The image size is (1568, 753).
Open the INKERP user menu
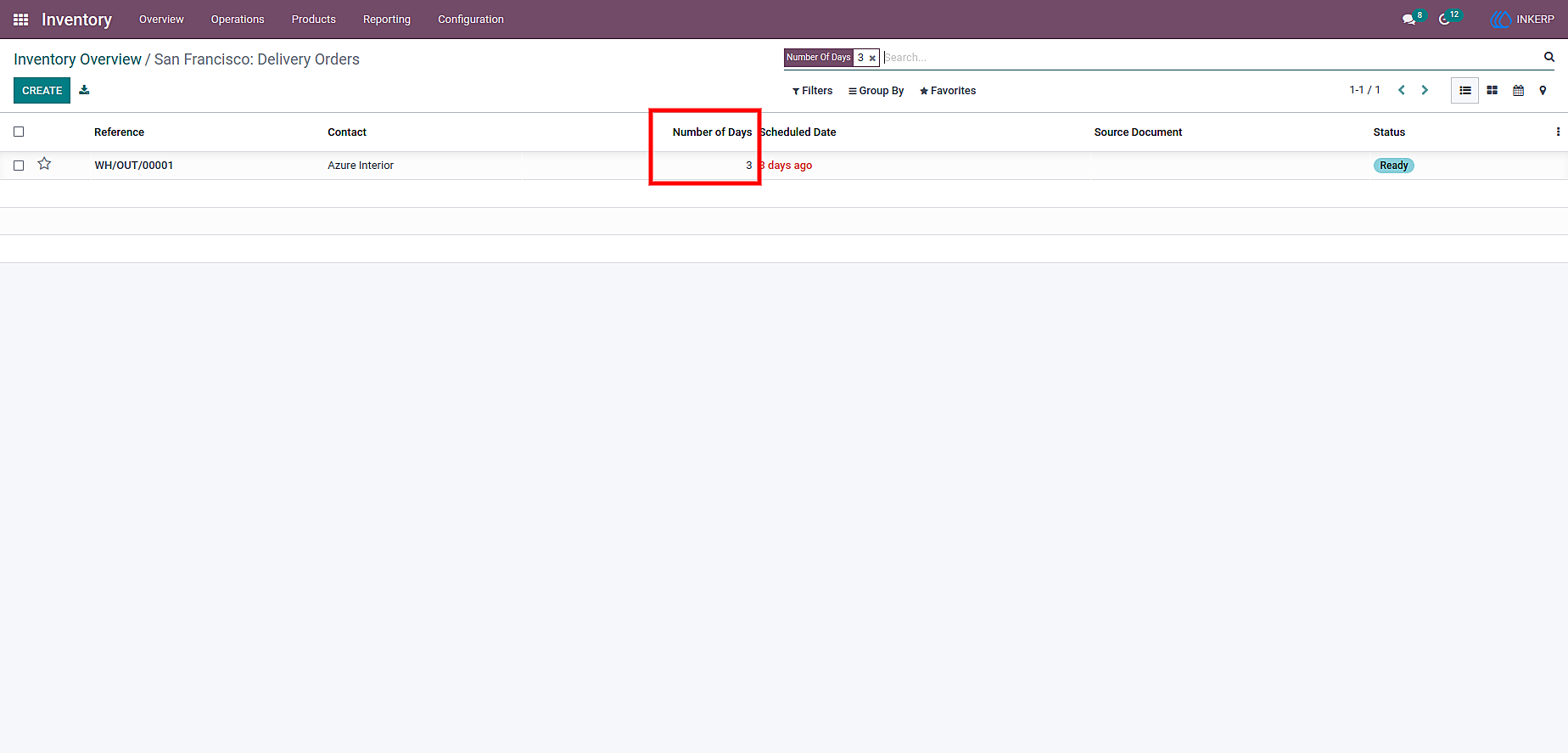[1522, 20]
